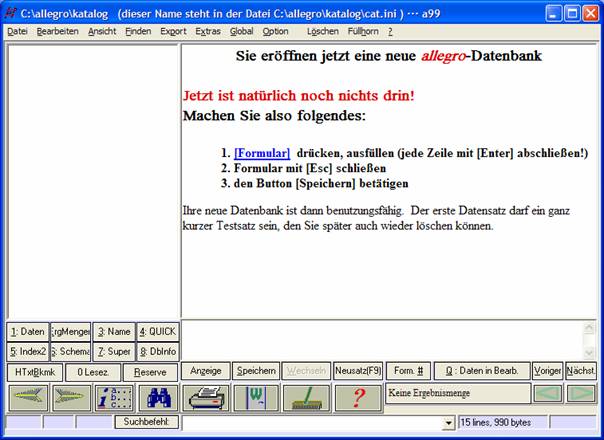Click the allegro application icon in title bar

pyautogui.click(x=10, y=13)
